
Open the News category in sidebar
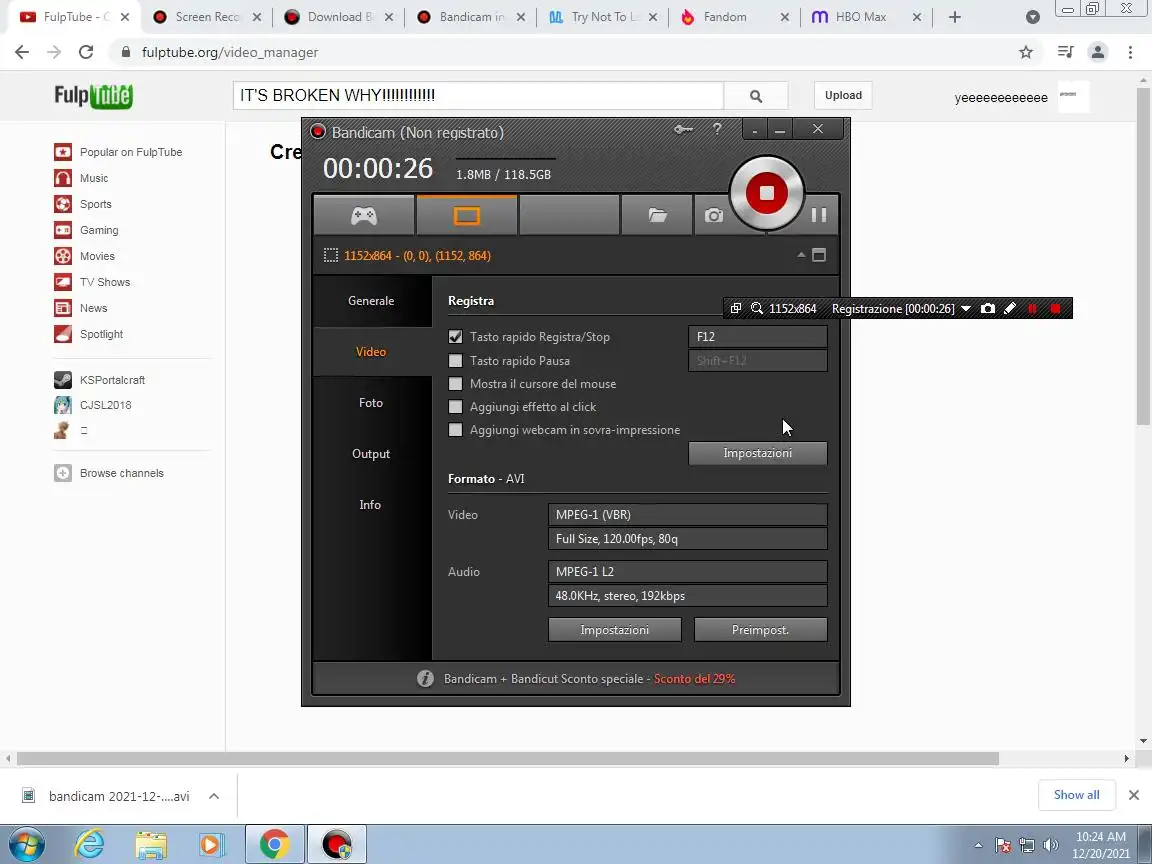point(81,308)
